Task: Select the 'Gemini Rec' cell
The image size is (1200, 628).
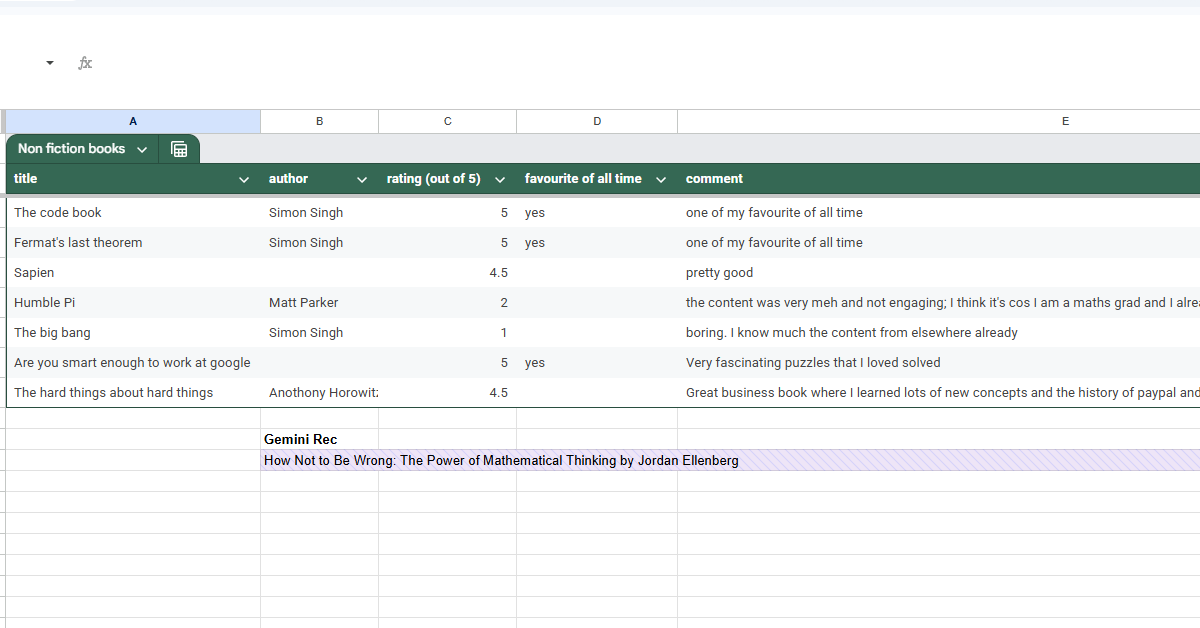Action: 319,439
